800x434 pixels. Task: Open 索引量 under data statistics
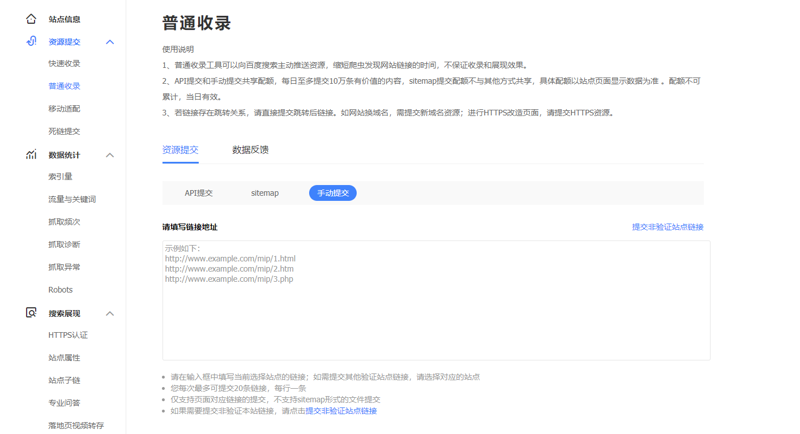coord(60,177)
